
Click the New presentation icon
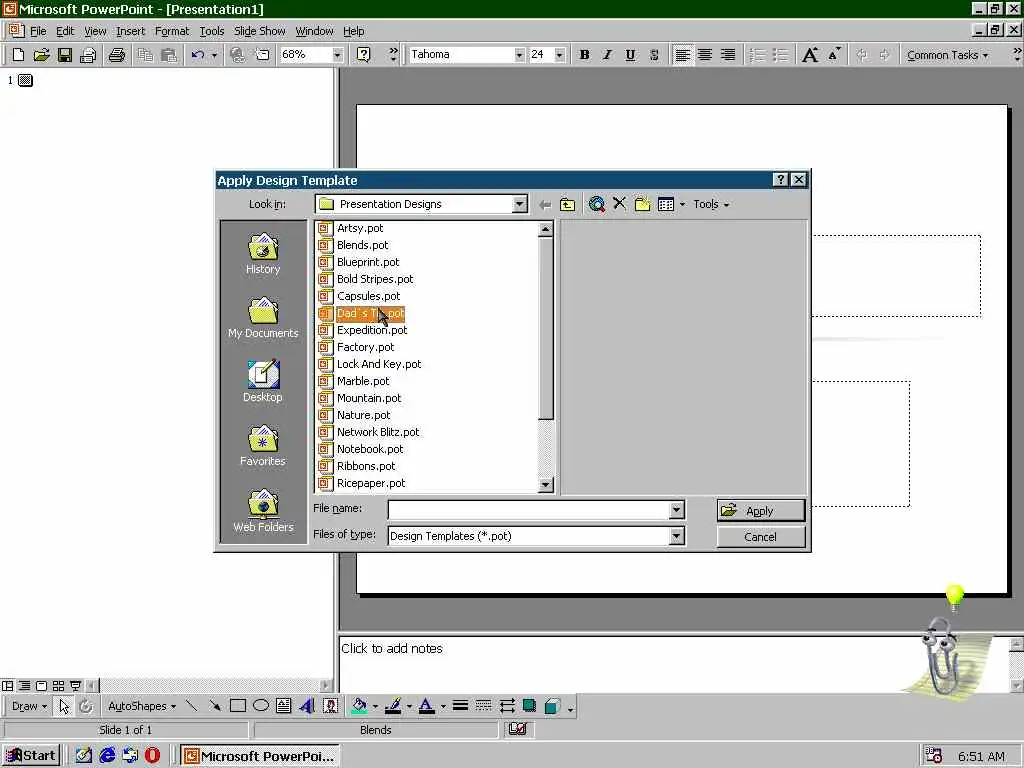(x=18, y=55)
